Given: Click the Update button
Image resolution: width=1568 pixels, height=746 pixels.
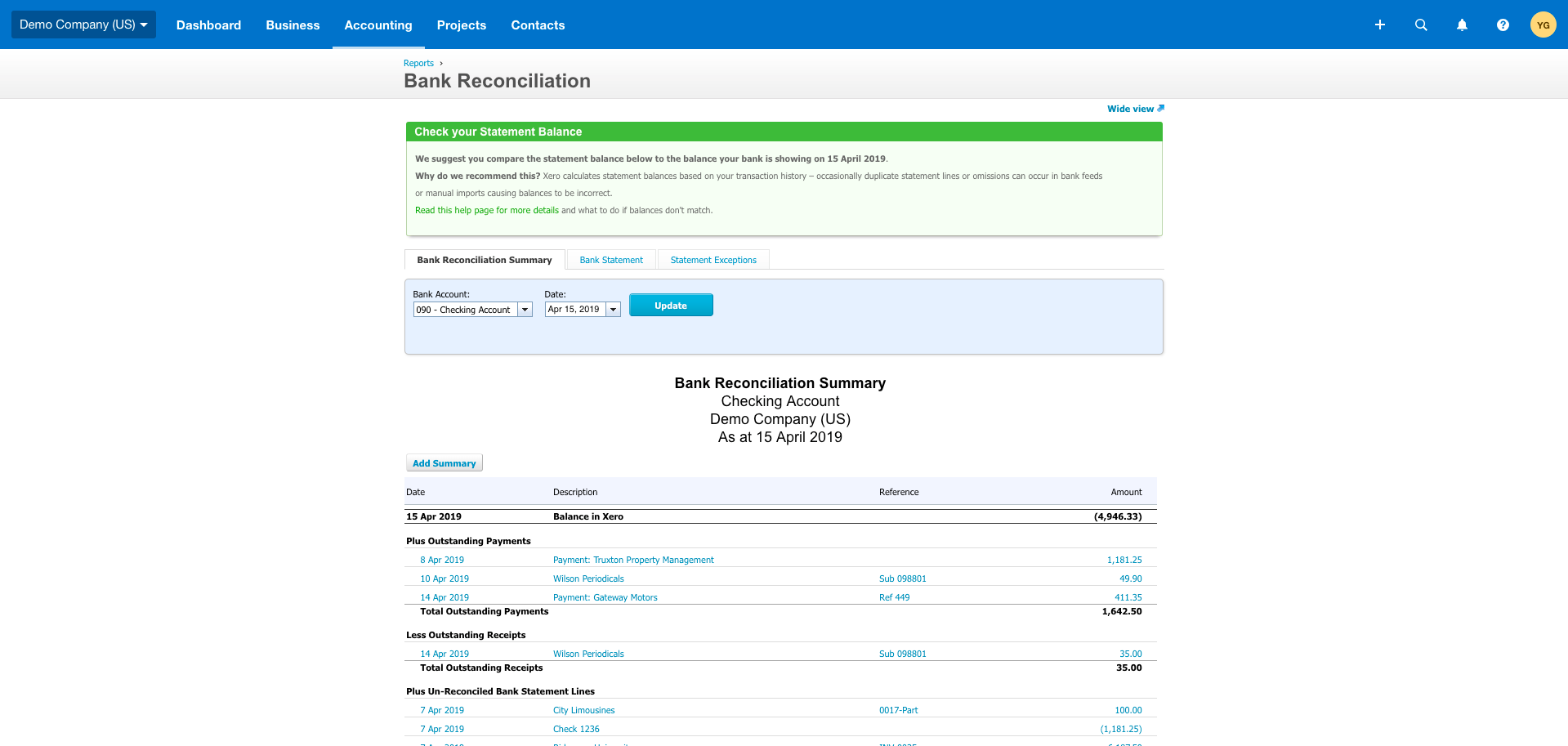Looking at the screenshot, I should (x=671, y=305).
